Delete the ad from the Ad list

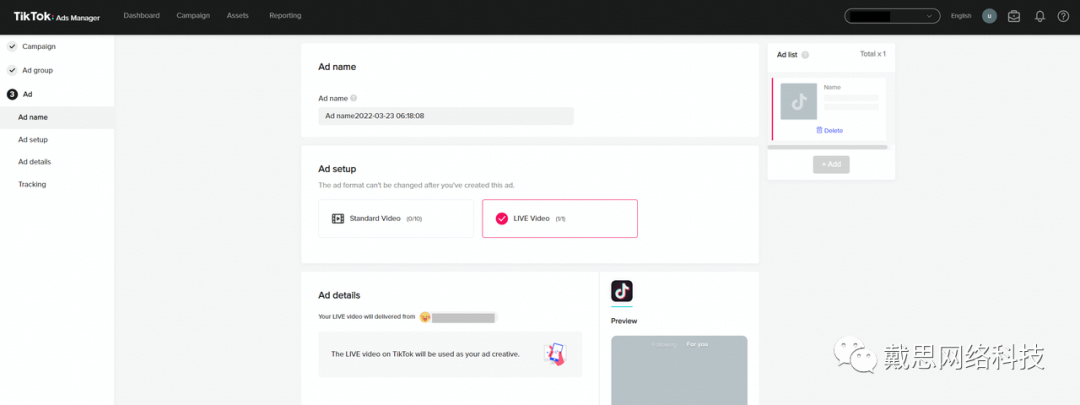point(829,130)
